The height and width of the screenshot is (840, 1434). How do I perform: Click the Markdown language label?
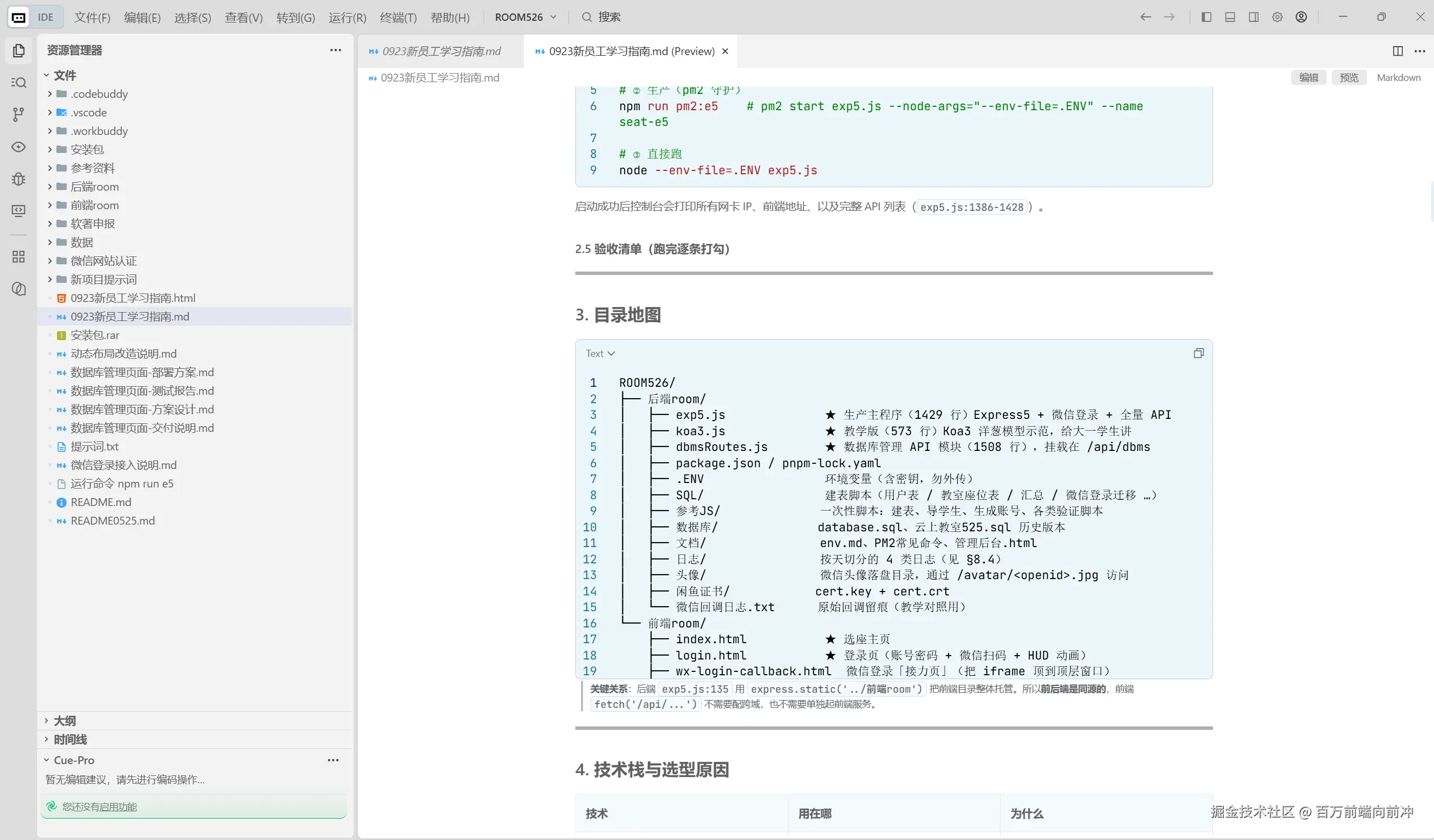coord(1398,78)
